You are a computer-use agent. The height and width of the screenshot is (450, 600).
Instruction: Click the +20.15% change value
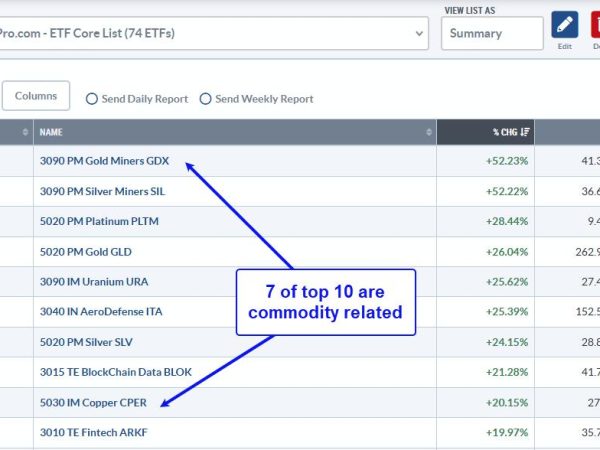(507, 403)
